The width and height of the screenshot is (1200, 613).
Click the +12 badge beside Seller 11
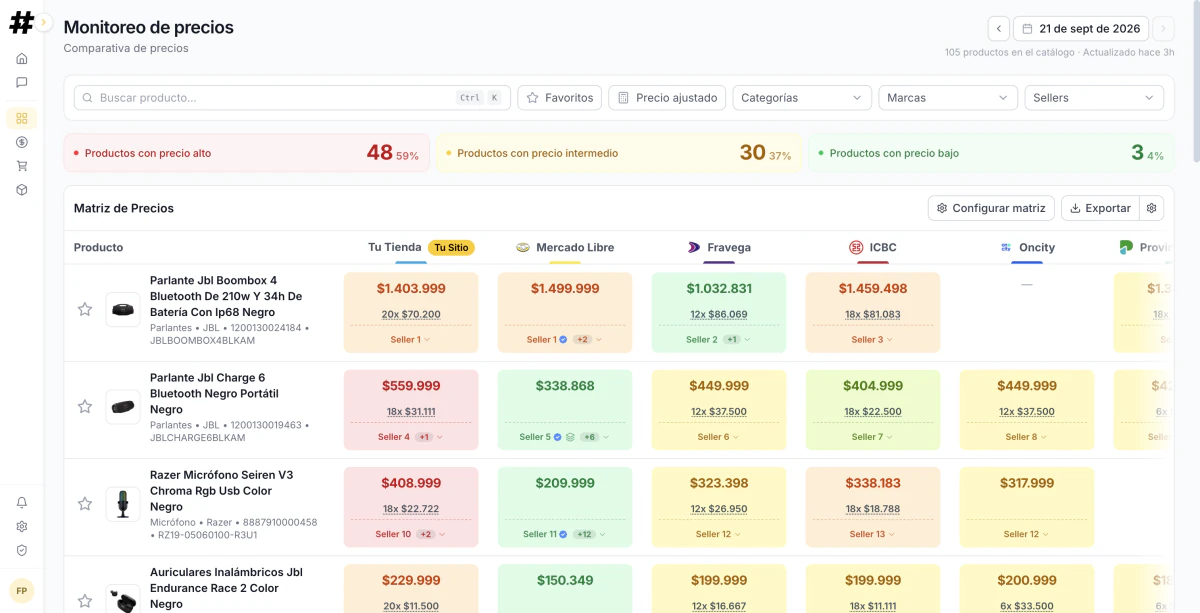[583, 534]
